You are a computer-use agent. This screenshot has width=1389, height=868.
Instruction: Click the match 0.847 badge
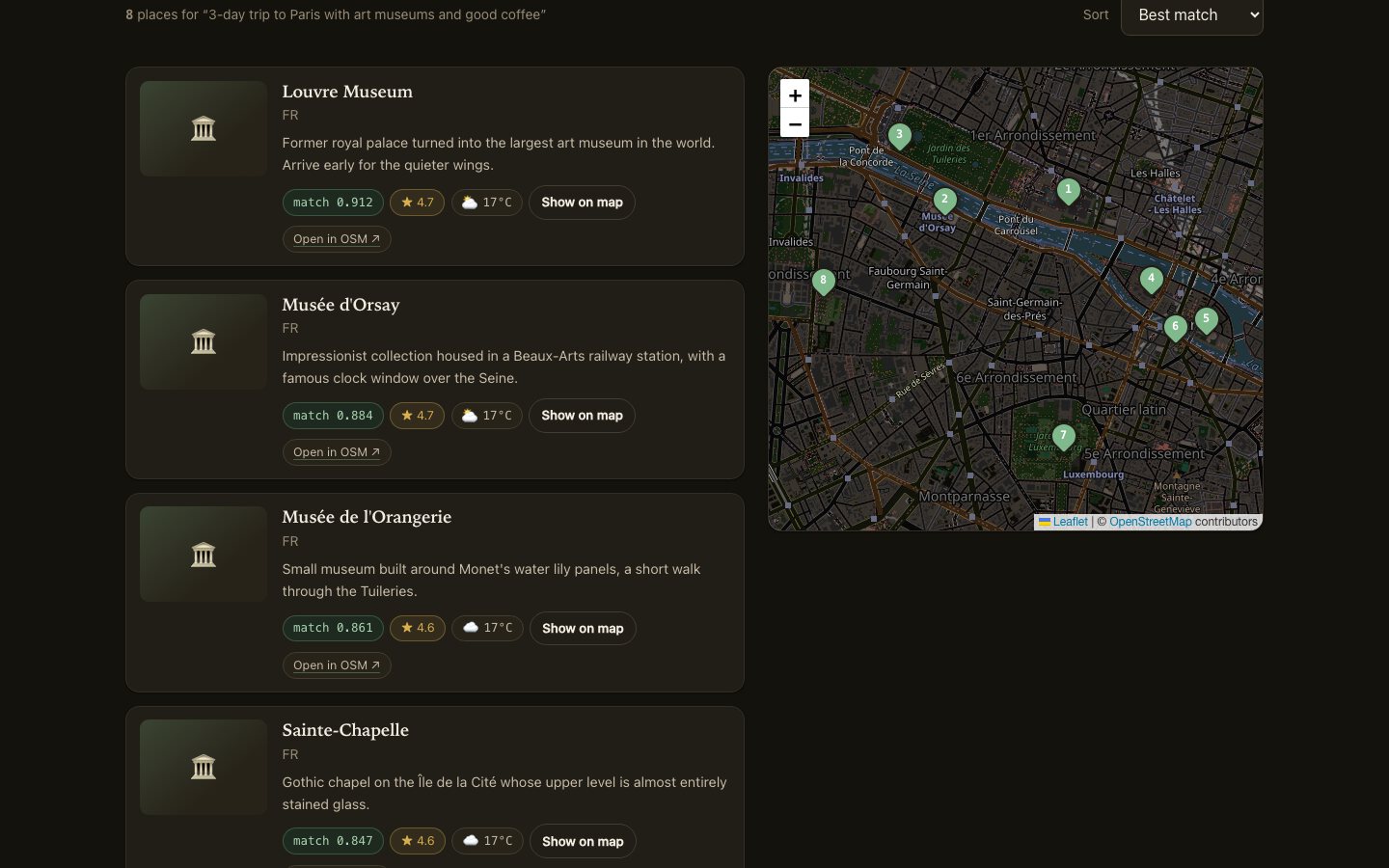[x=333, y=841]
